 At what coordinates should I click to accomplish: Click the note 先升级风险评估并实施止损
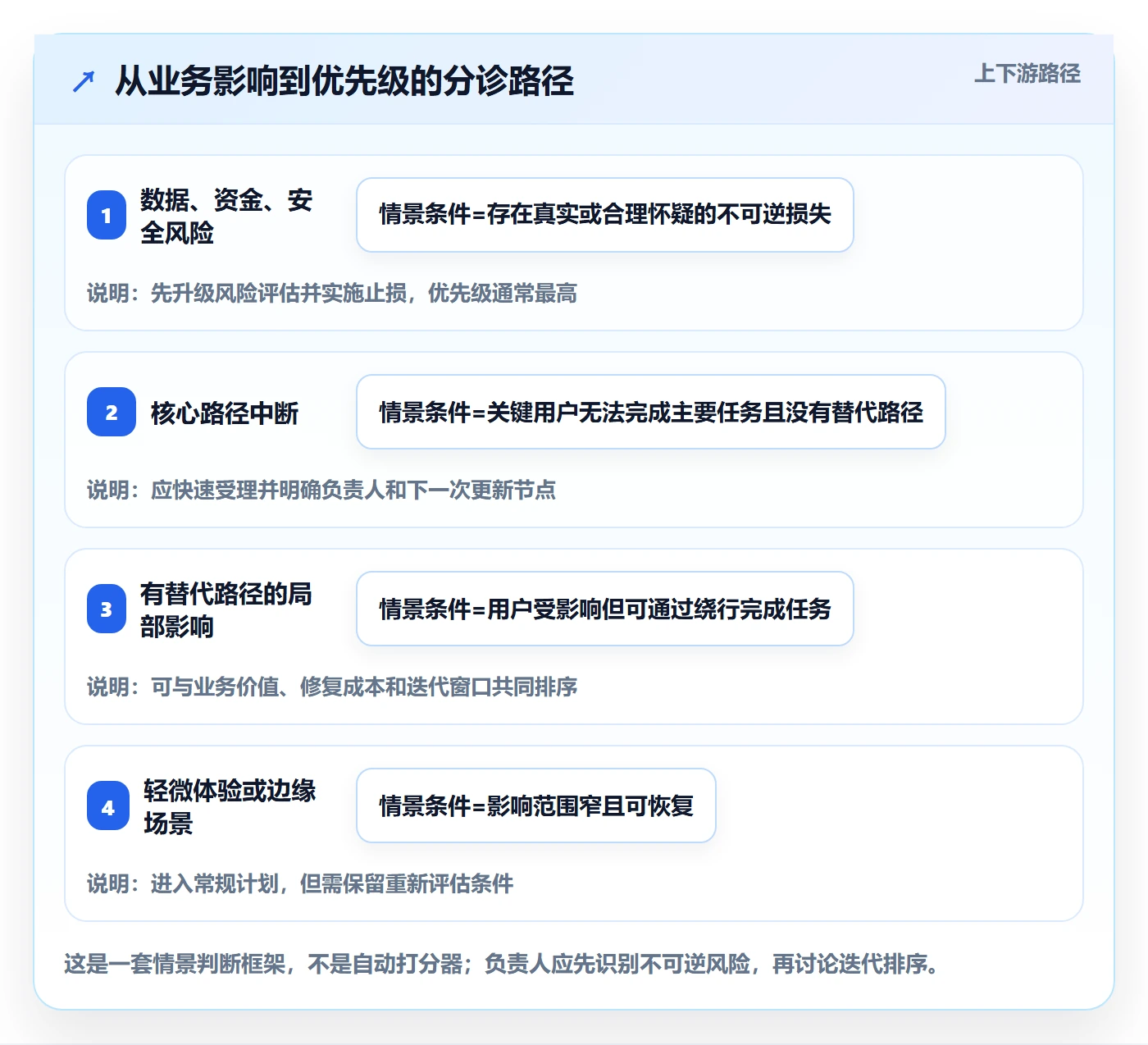[279, 294]
